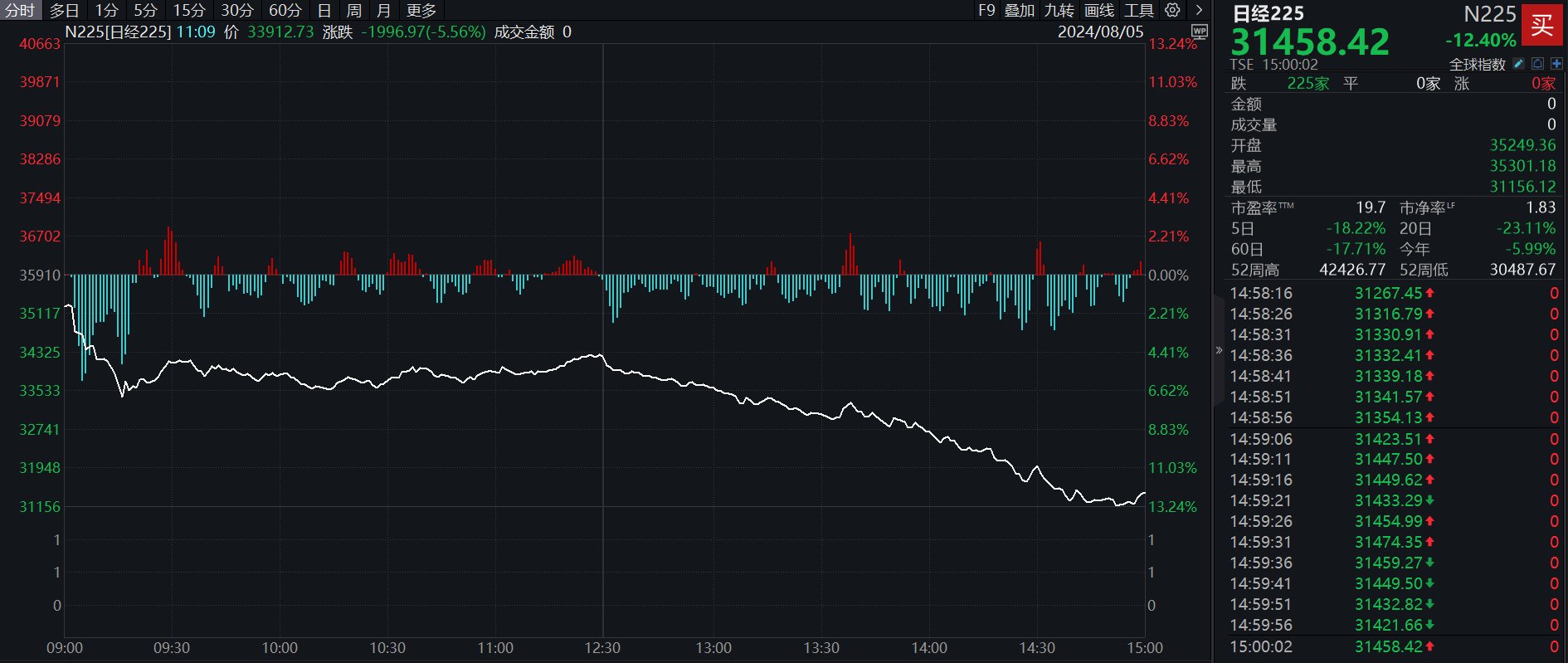This screenshot has height=663, width=1568.
Task: Switch to 周 weekly chart tab
Action: [354, 10]
